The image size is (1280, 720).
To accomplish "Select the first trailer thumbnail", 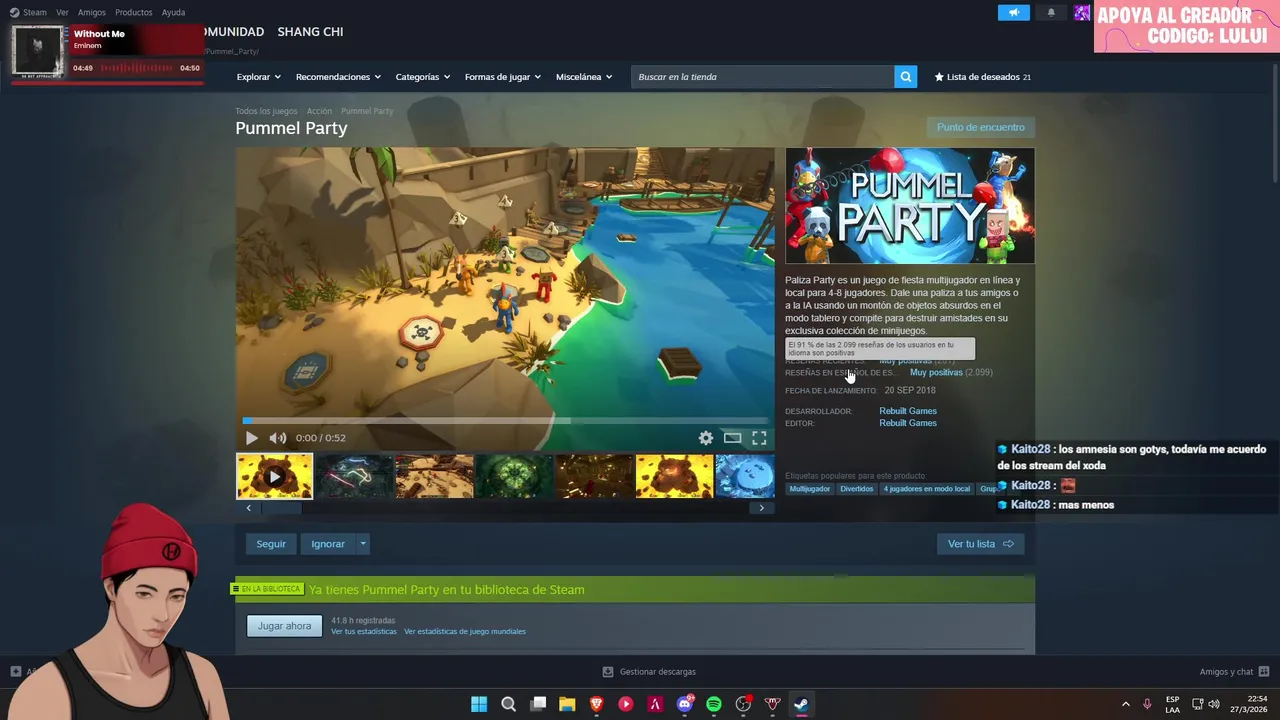I will 274,476.
